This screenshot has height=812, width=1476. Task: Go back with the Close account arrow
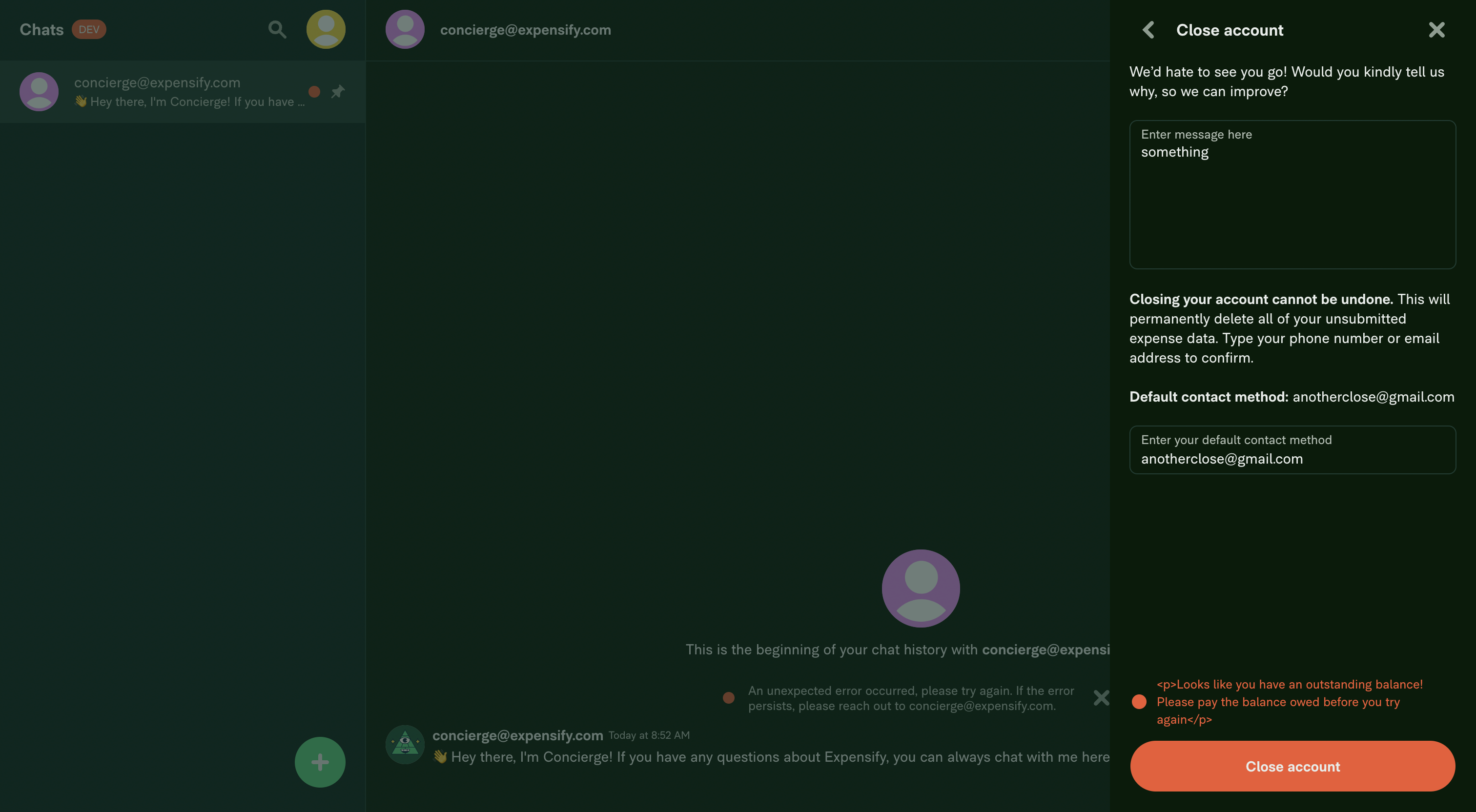click(x=1148, y=30)
